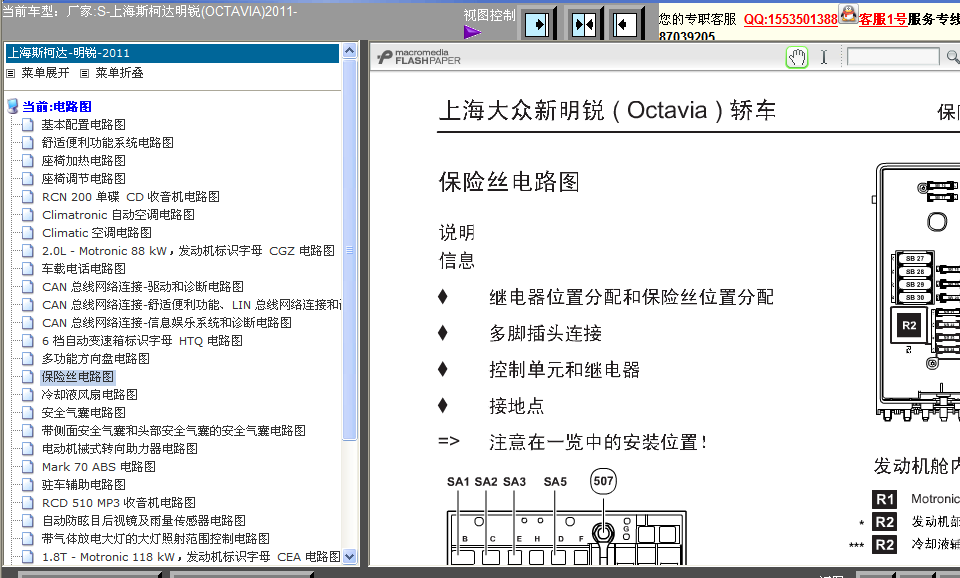Open 多功能方向盘电路图

point(96,359)
